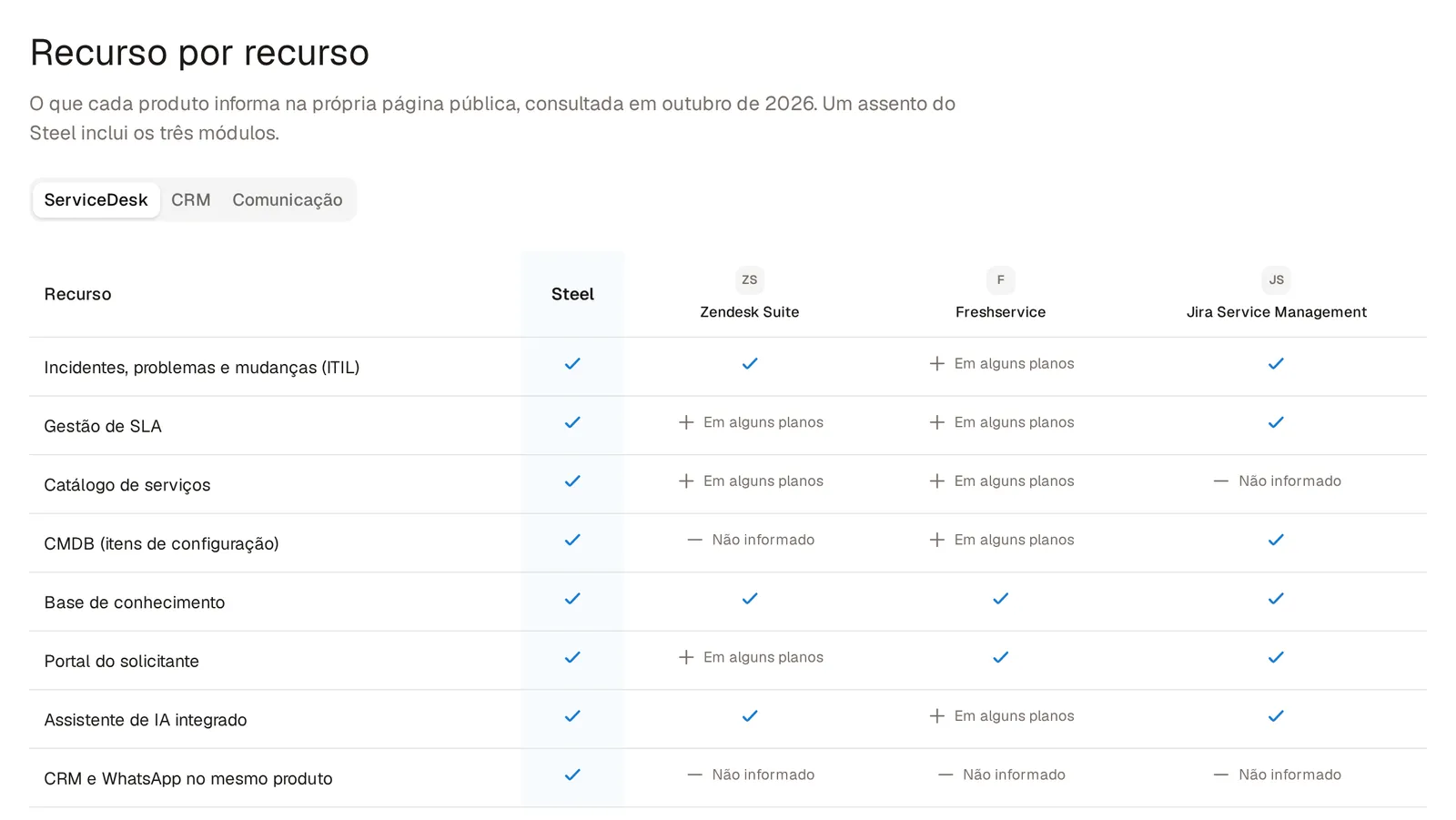Click 'Em alguns planos' in Freshservice Assistente de IA cell

tap(1015, 716)
